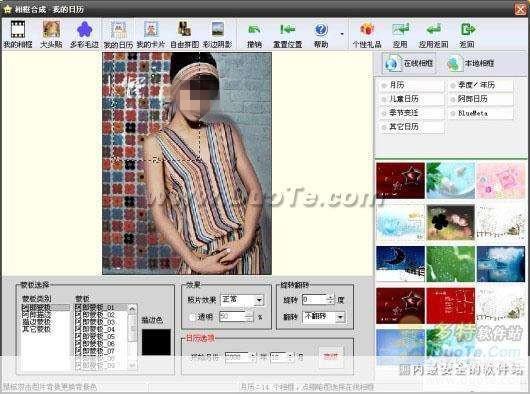Select the 大头贴 toolbar icon
This screenshot has width=530, height=394.
pos(51,34)
